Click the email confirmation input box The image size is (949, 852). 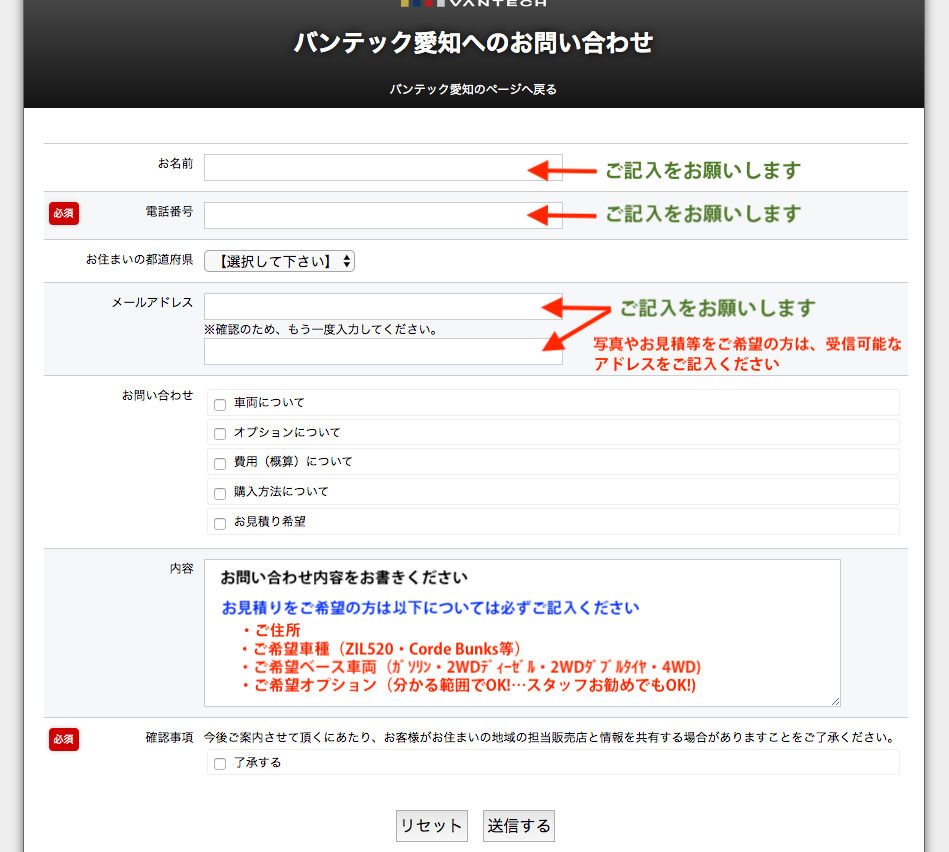(x=383, y=351)
